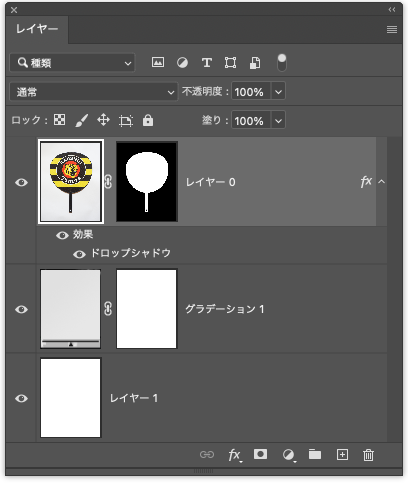This screenshot has width=408, height=483.
Task: Filter layers by text type icon
Action: (x=207, y=62)
